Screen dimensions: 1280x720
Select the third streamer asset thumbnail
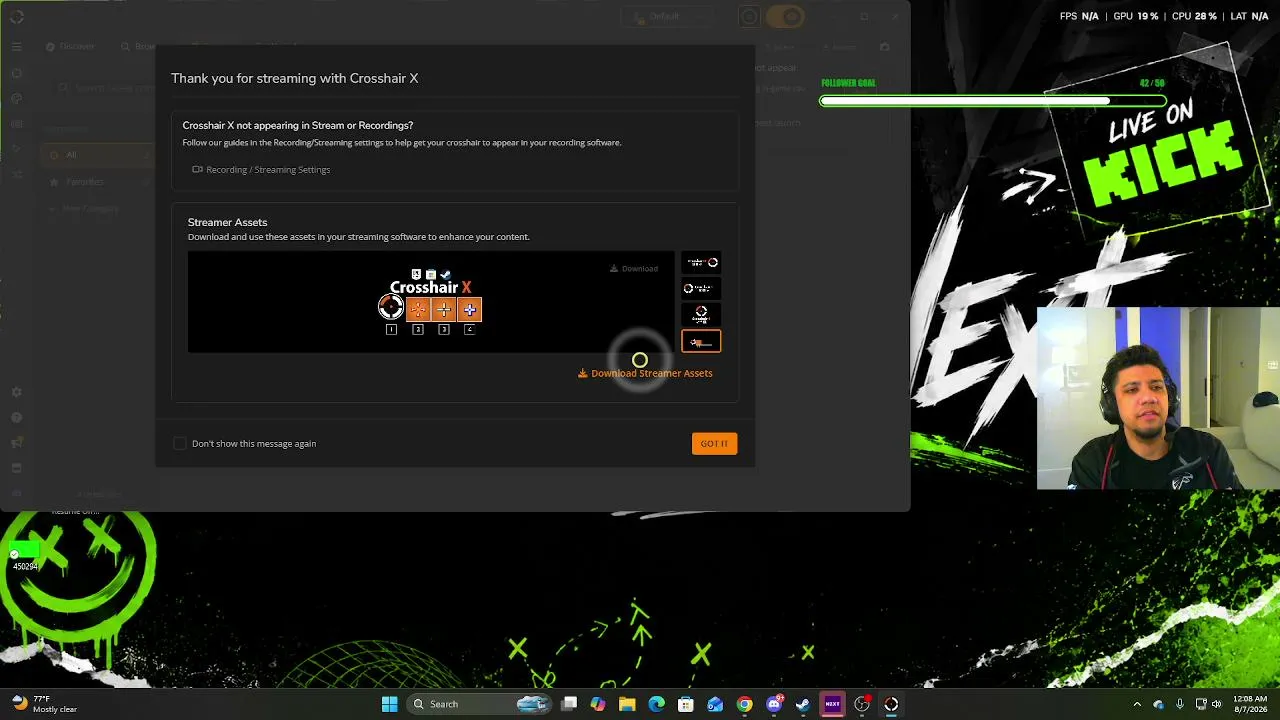pos(701,315)
